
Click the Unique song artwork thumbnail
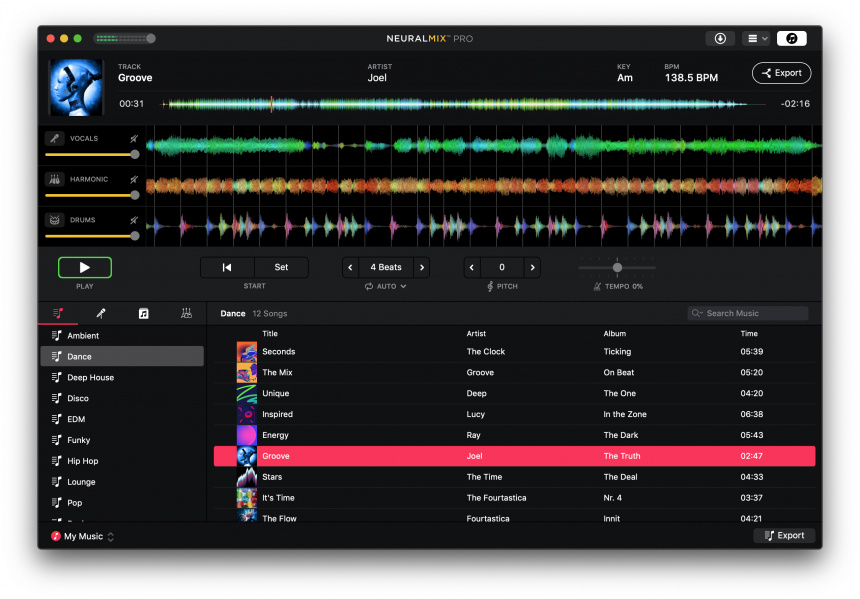pyautogui.click(x=247, y=393)
